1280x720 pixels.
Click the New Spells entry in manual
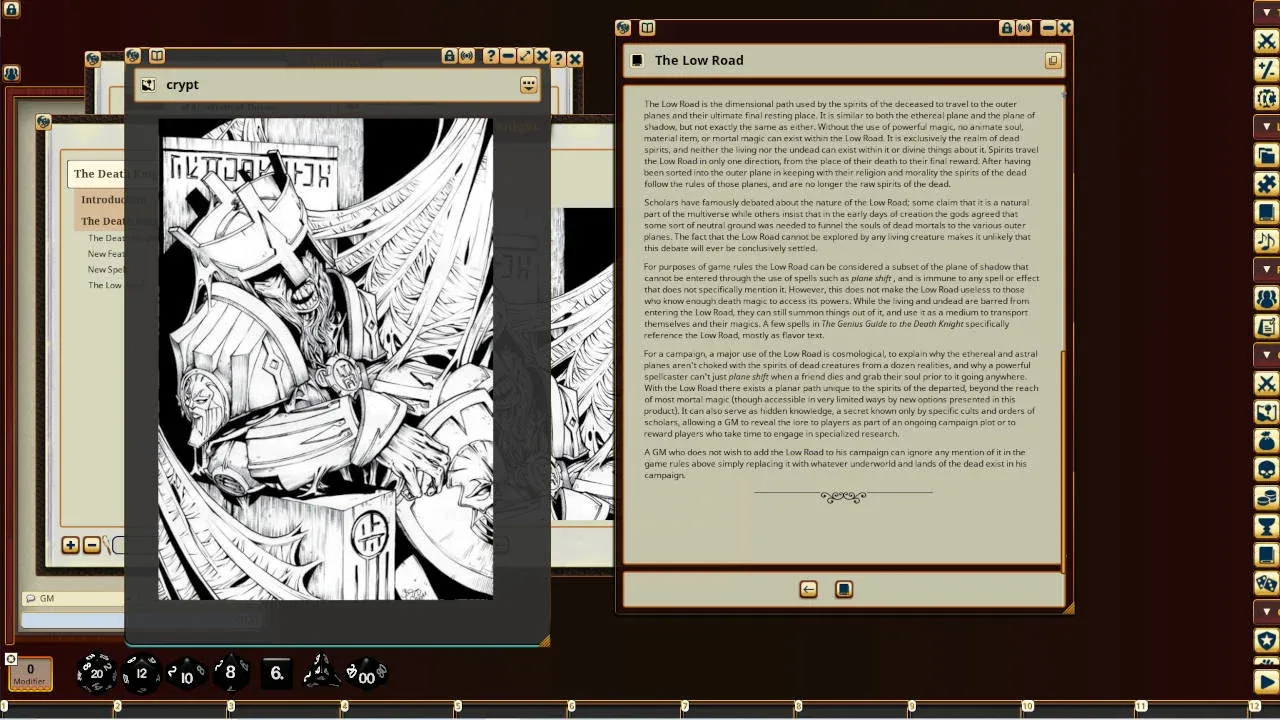[106, 270]
